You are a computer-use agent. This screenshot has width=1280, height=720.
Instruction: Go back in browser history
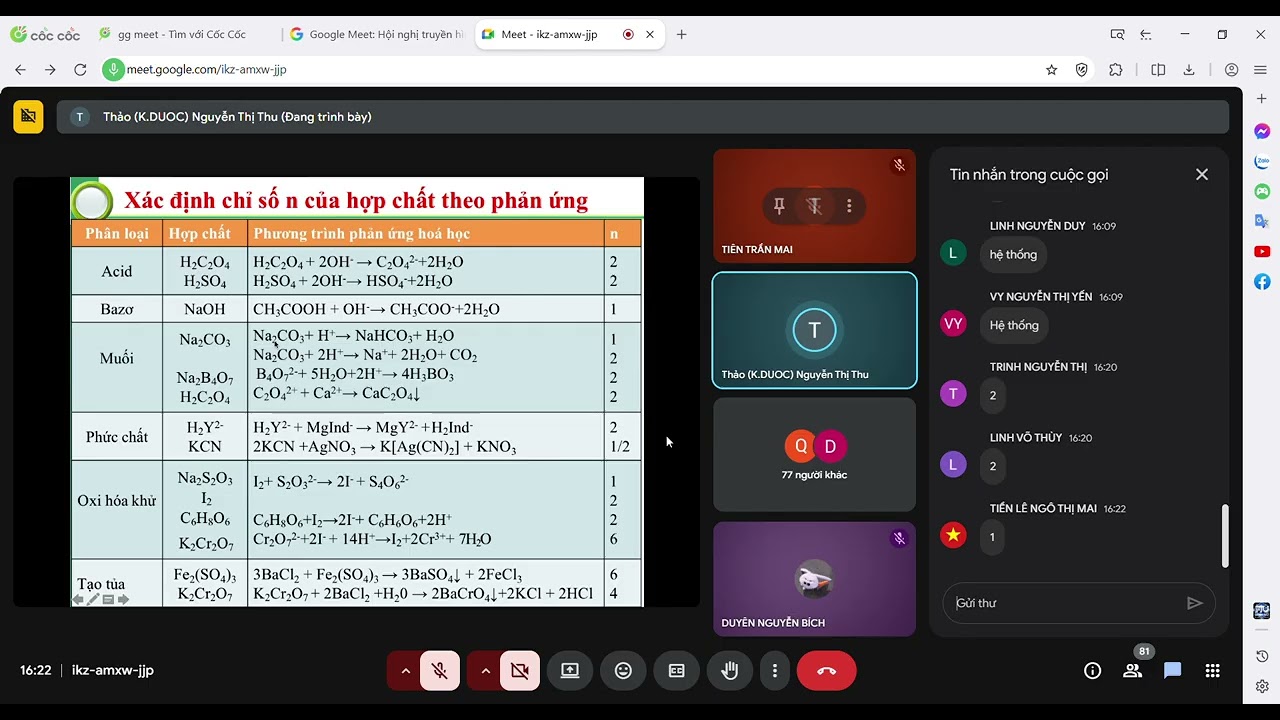pos(21,70)
